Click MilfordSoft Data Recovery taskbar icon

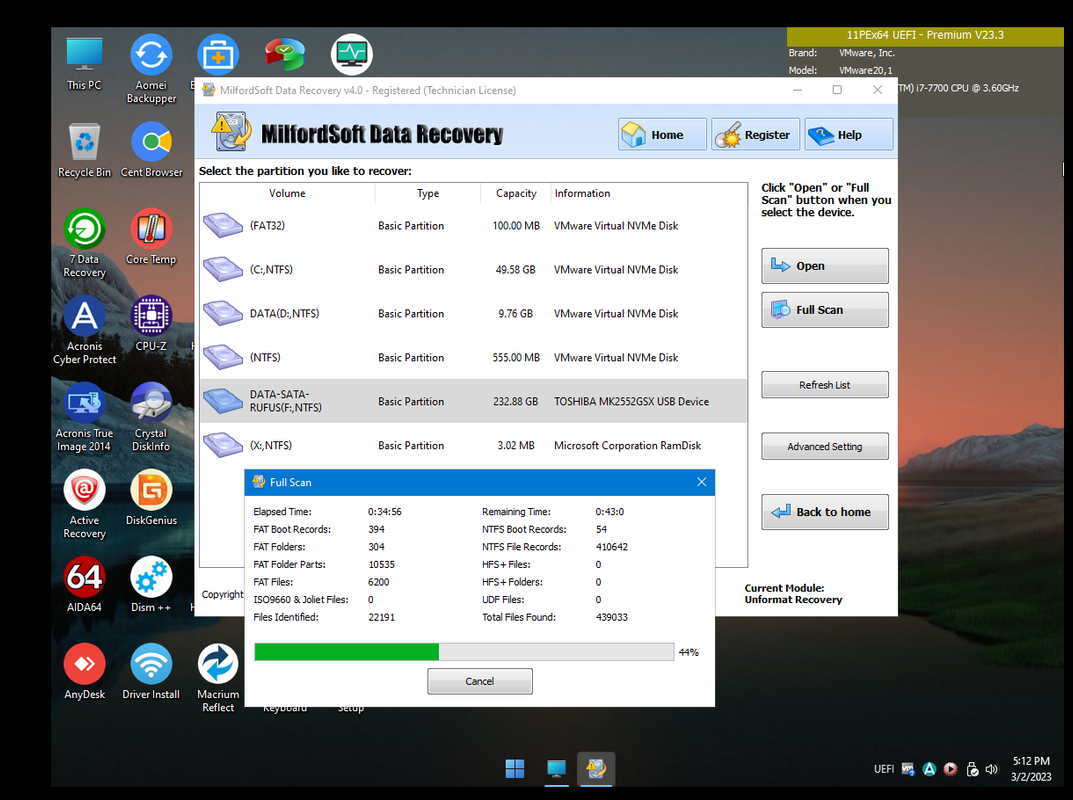[596, 769]
